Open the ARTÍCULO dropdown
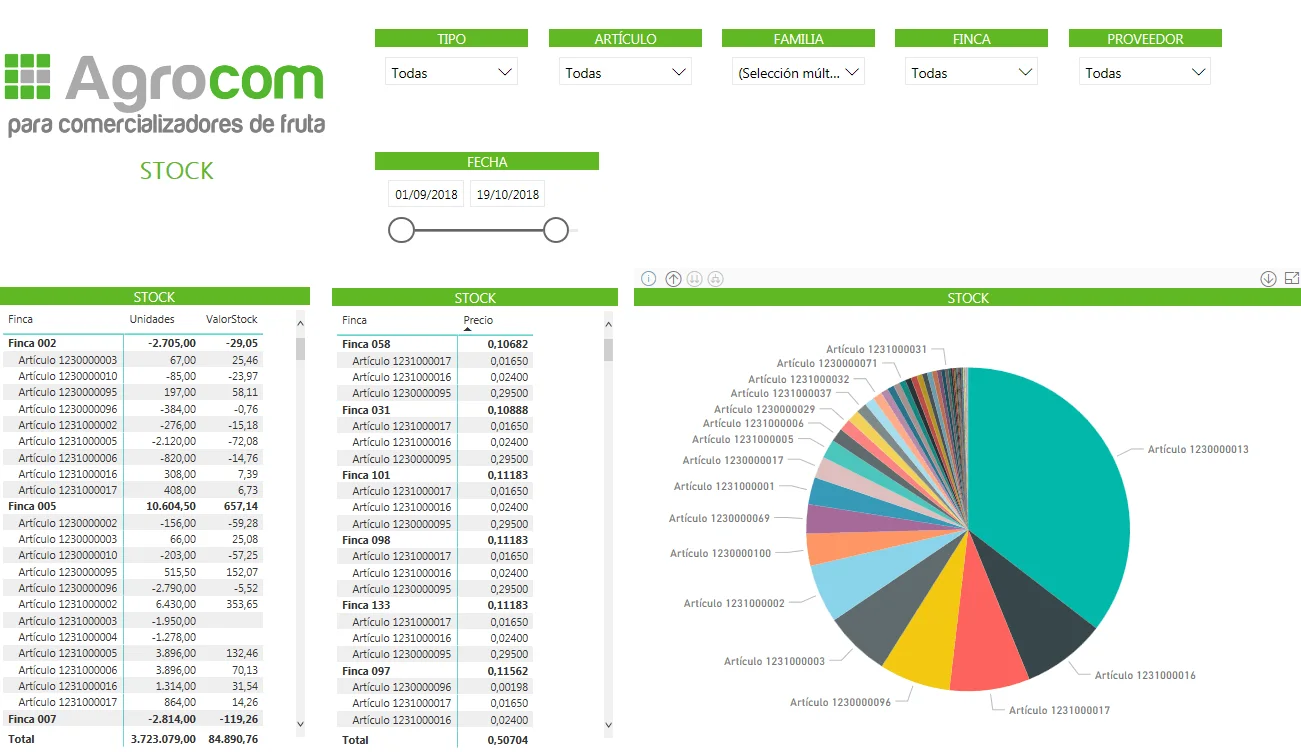The image size is (1301, 752). click(625, 72)
